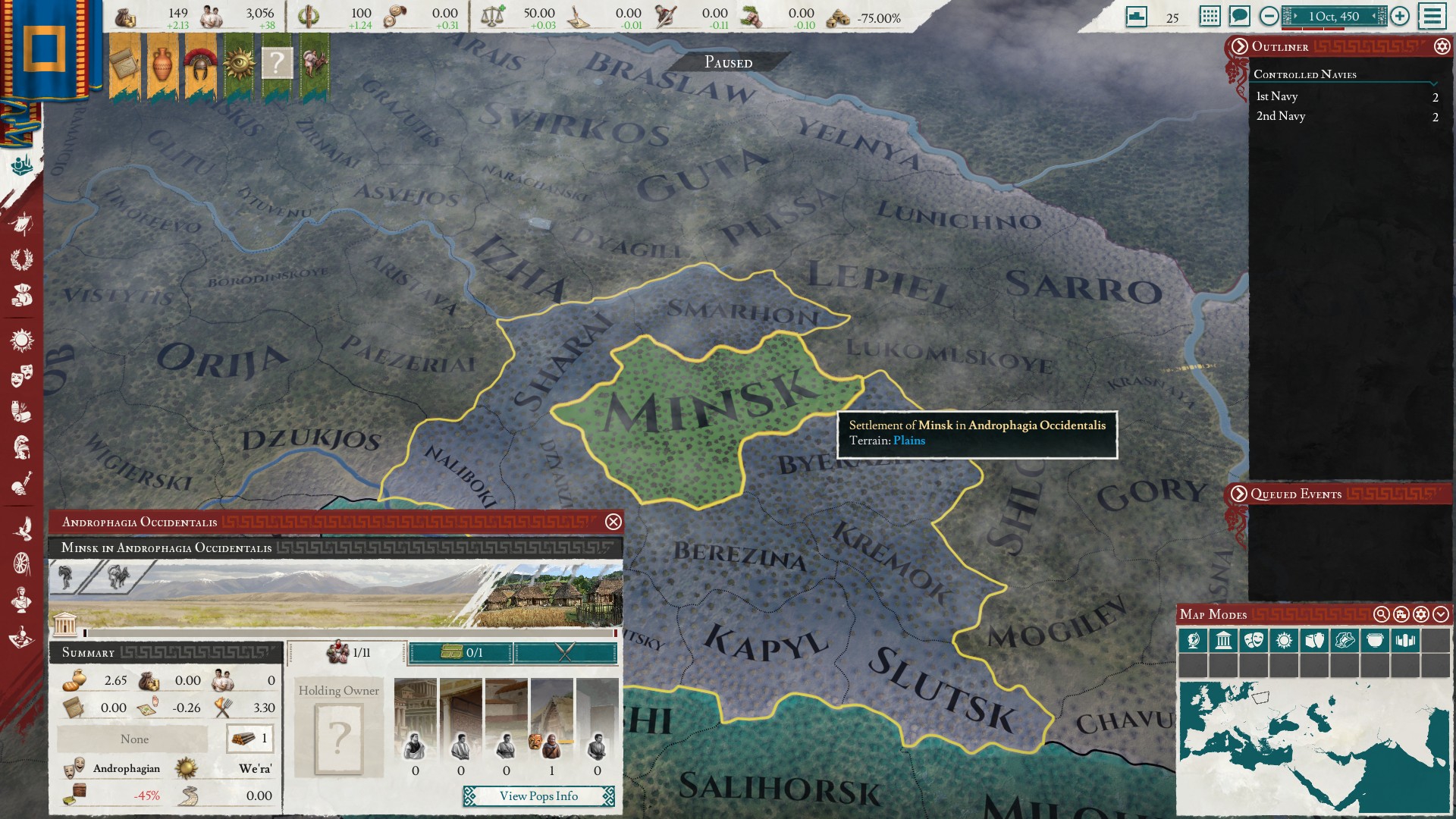Screen dimensions: 1456x819
Task: Increase game speed with plus button
Action: (x=1400, y=16)
